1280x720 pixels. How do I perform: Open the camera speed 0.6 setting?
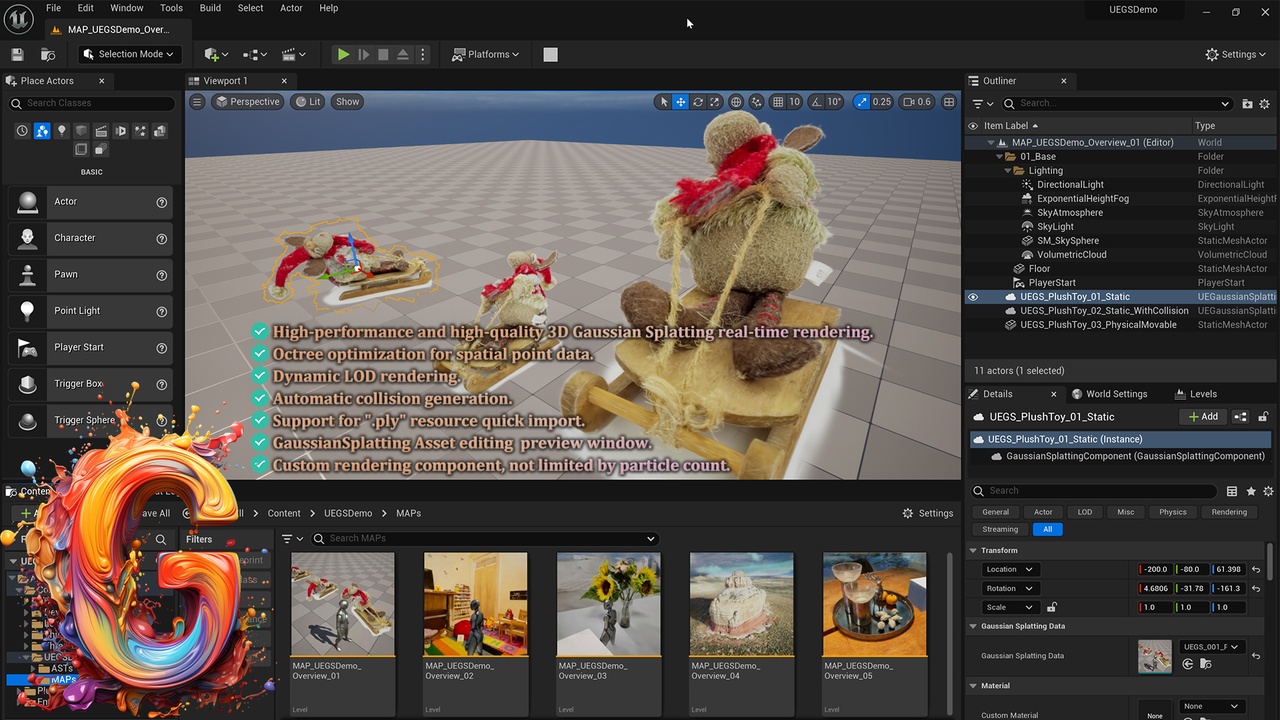(917, 102)
